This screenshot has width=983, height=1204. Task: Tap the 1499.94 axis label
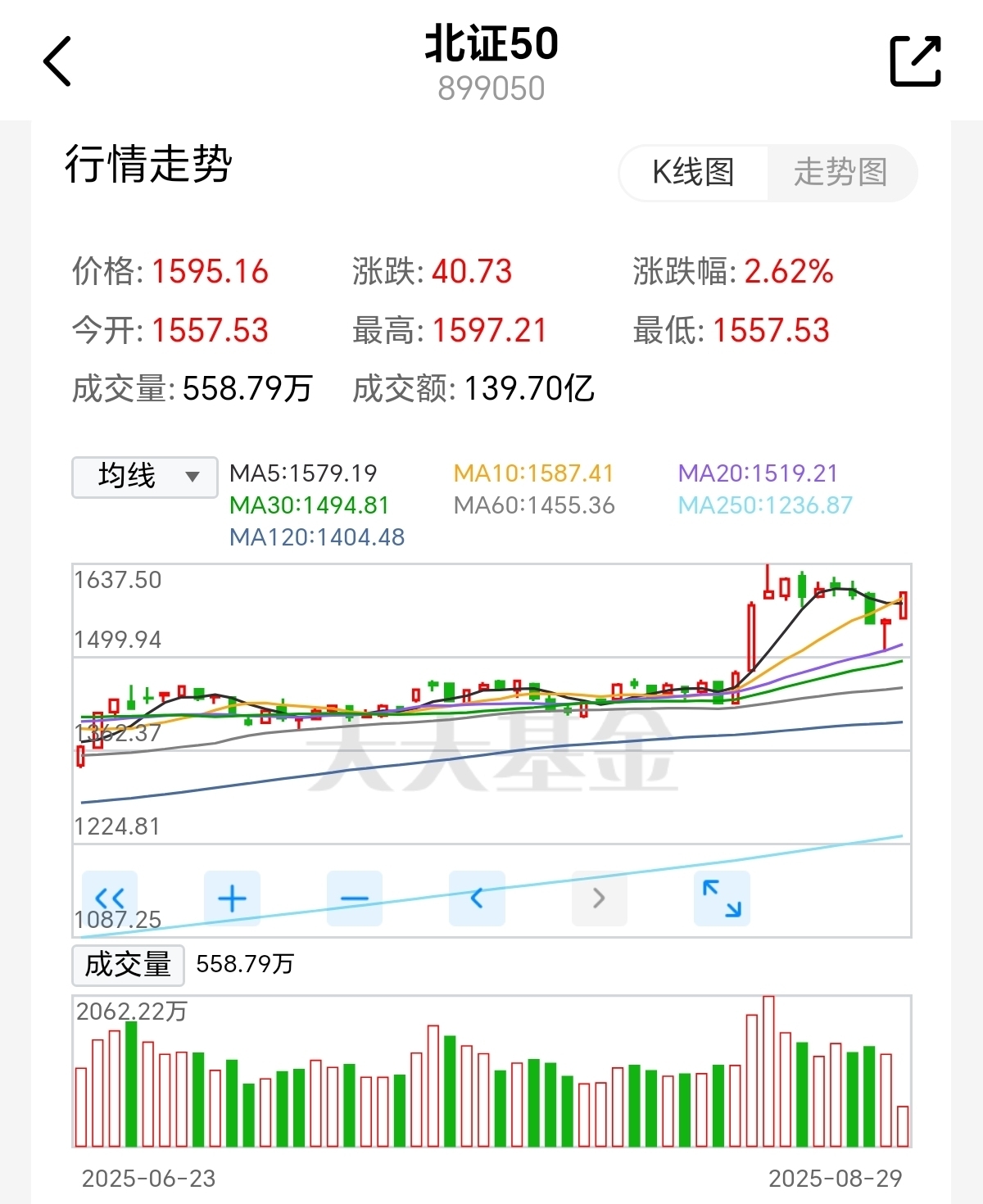[118, 640]
